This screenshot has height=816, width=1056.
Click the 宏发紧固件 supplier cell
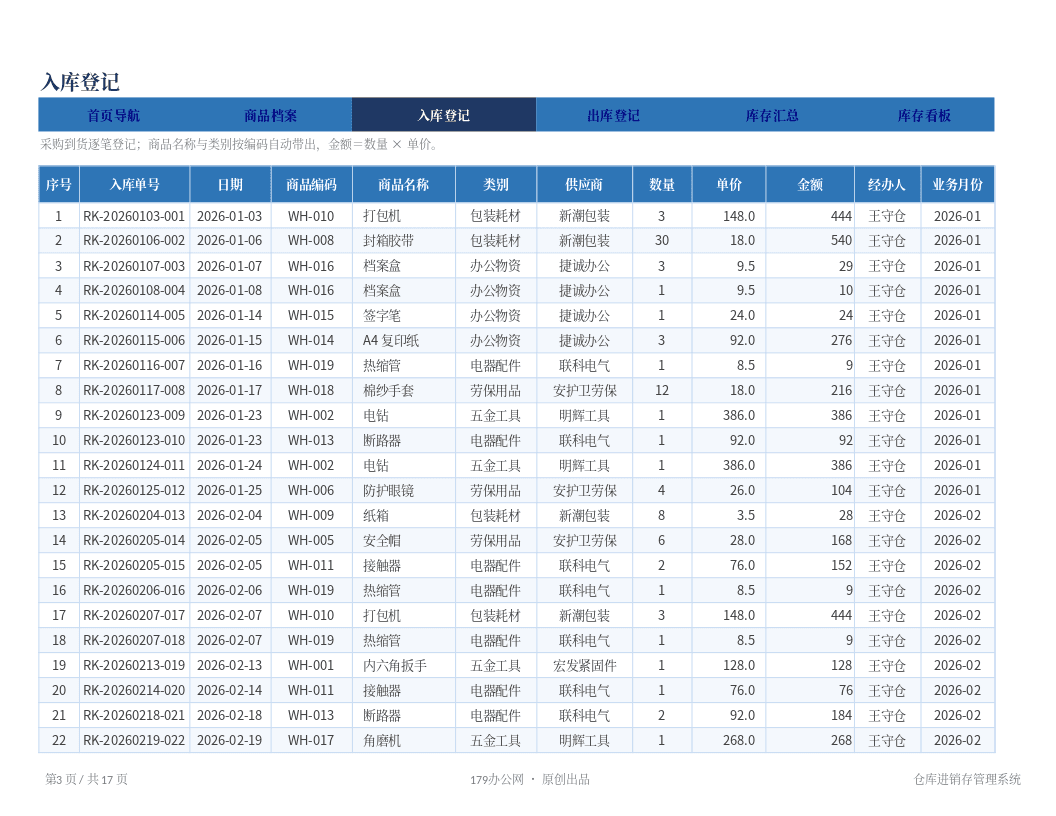584,665
